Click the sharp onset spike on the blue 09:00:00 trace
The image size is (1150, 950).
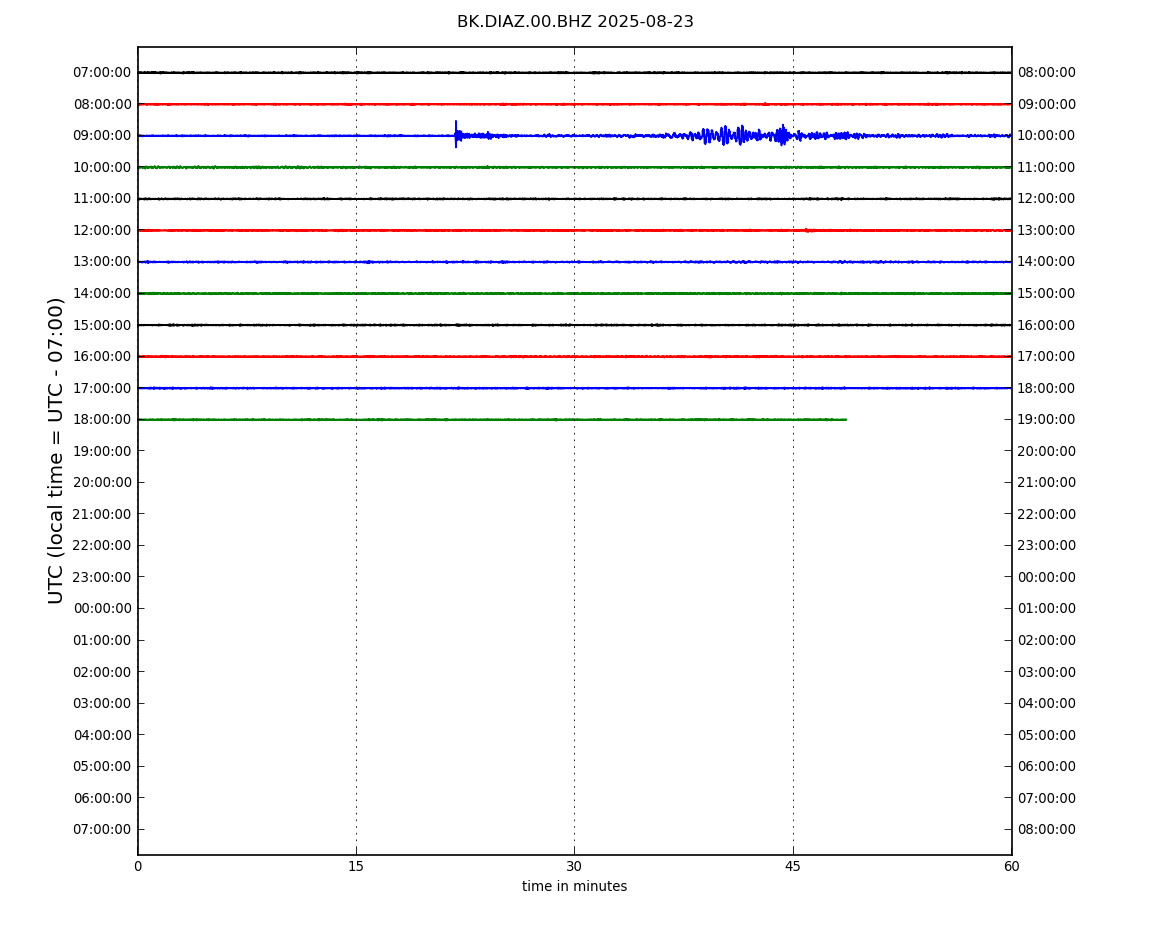pyautogui.click(x=455, y=134)
